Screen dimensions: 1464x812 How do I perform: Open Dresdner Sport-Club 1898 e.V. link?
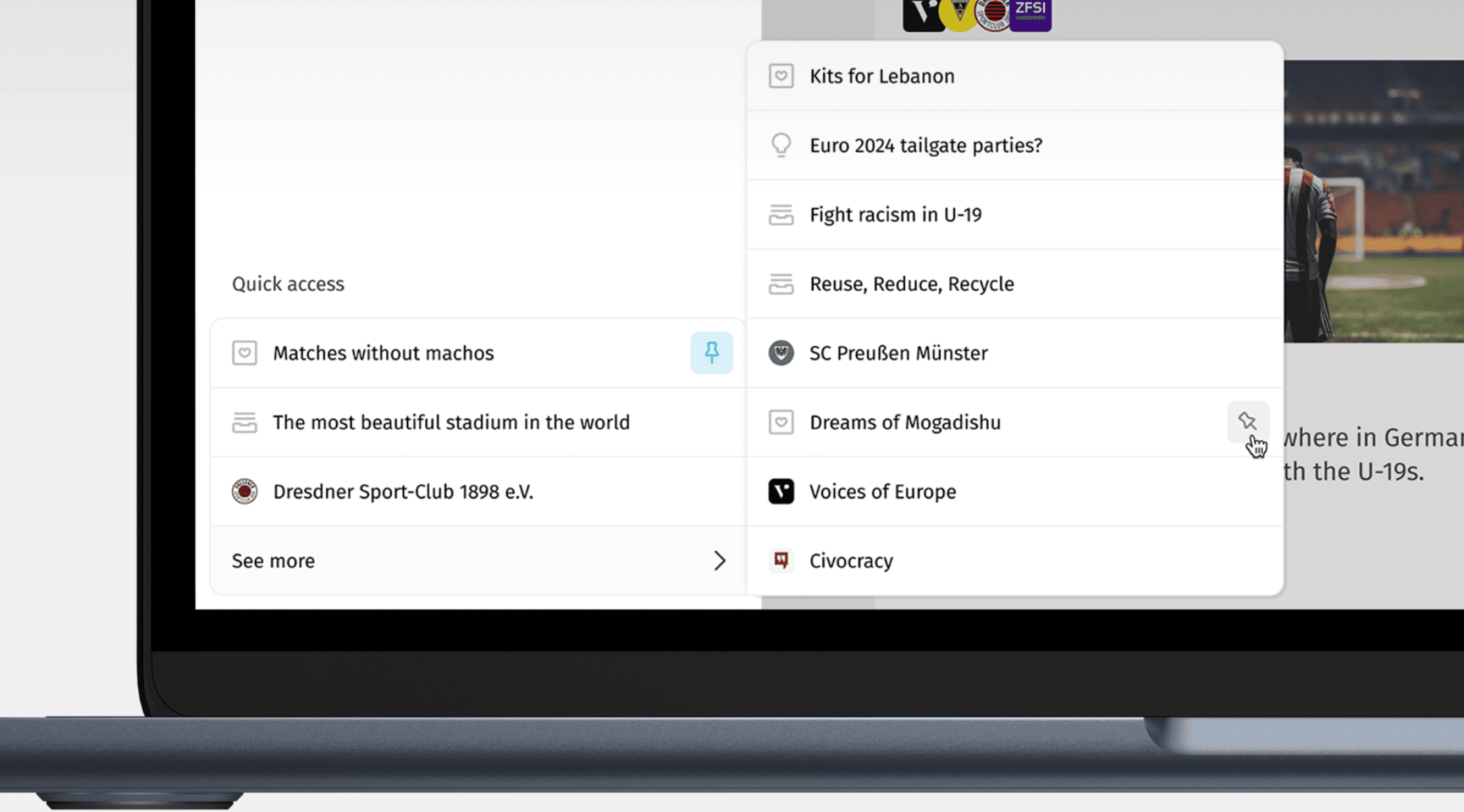click(403, 492)
